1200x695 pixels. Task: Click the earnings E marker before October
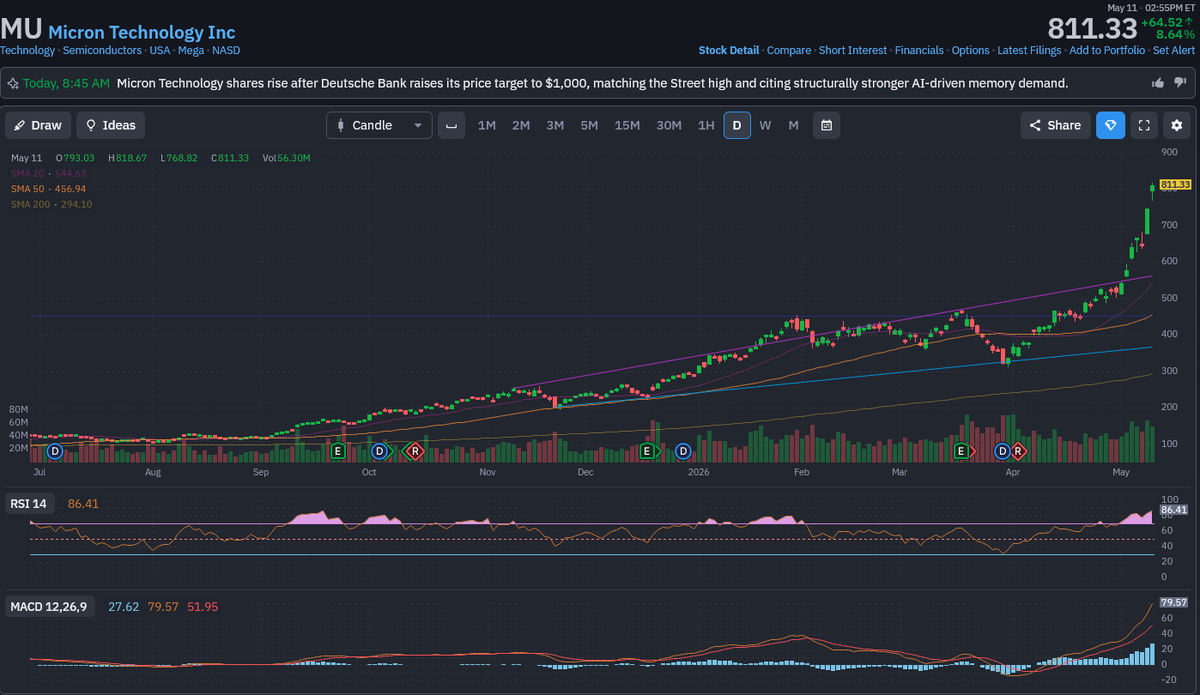pyautogui.click(x=338, y=452)
